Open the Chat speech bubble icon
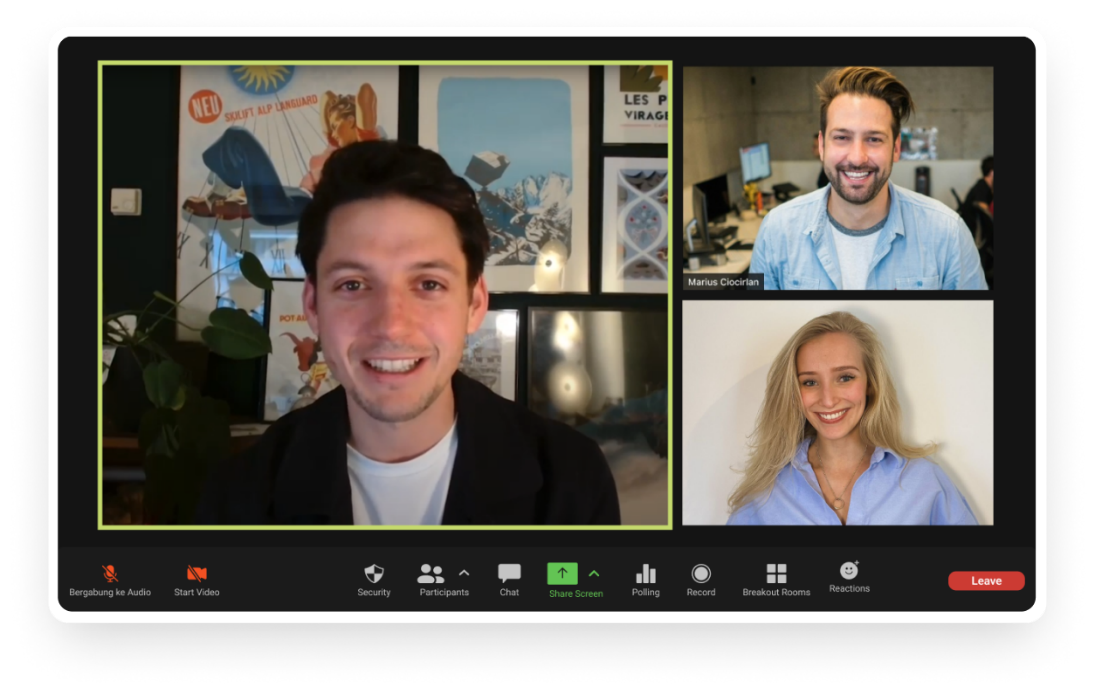Viewport: 1095px width, 693px height. [x=509, y=573]
